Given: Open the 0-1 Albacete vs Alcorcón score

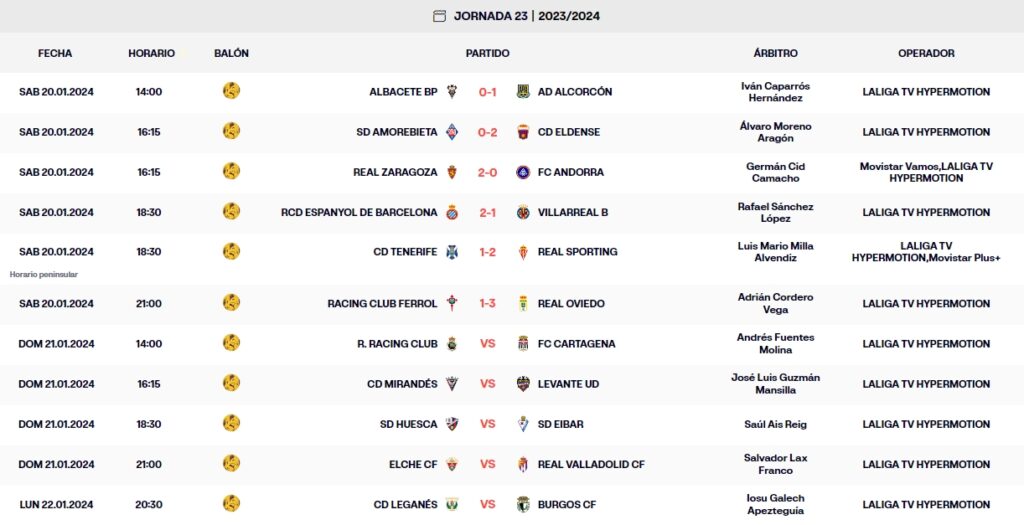Looking at the screenshot, I should (x=488, y=92).
